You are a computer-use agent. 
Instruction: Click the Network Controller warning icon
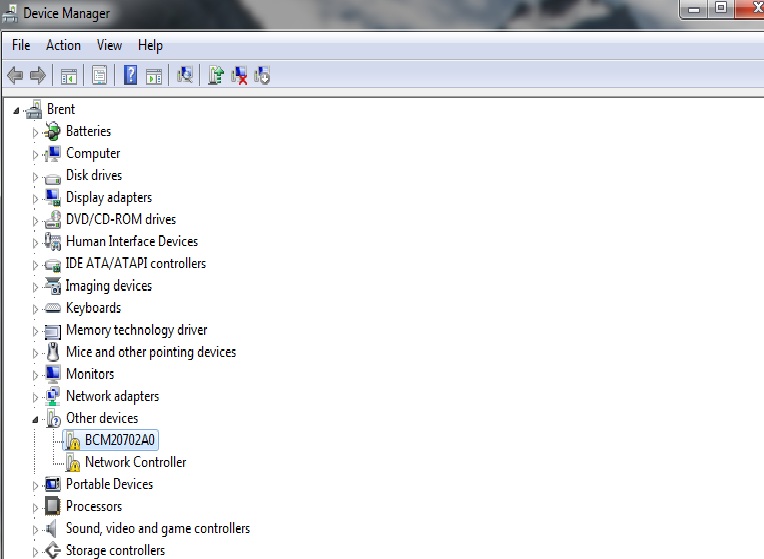[73, 463]
